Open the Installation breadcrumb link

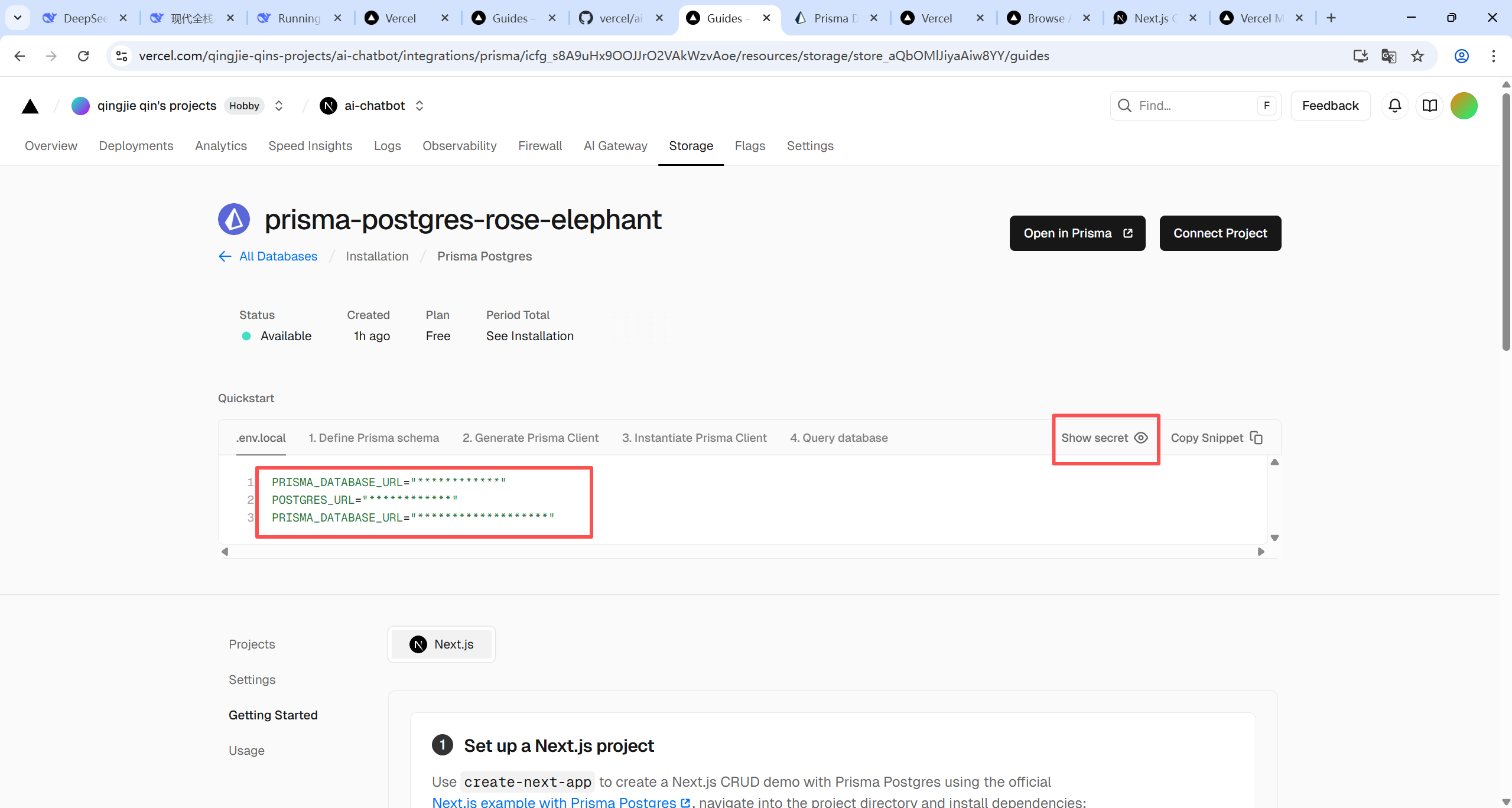(x=377, y=256)
